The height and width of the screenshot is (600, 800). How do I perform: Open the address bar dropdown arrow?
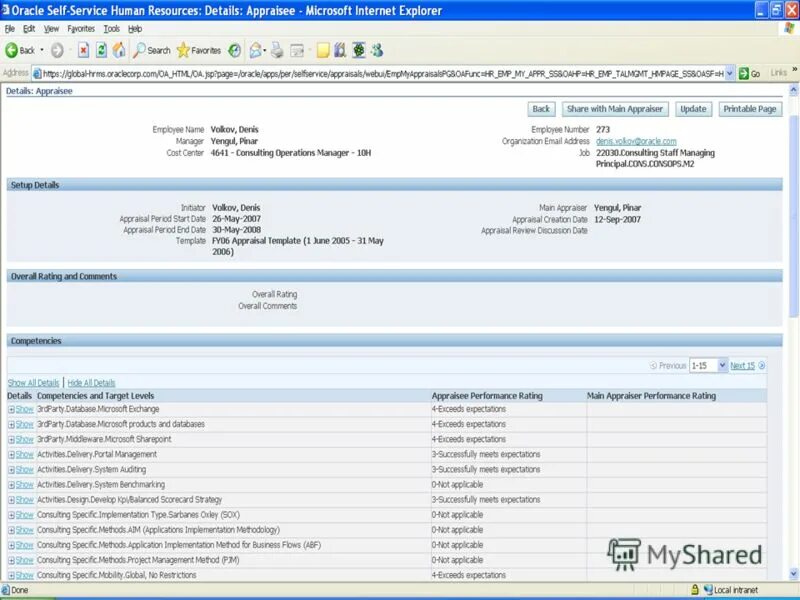[x=730, y=73]
